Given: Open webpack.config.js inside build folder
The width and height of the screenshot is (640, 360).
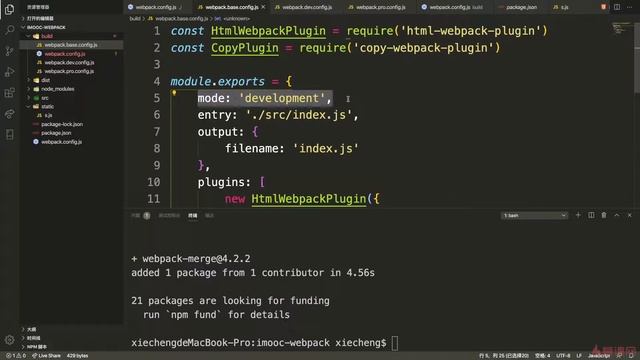Looking at the screenshot, I should [x=71, y=54].
